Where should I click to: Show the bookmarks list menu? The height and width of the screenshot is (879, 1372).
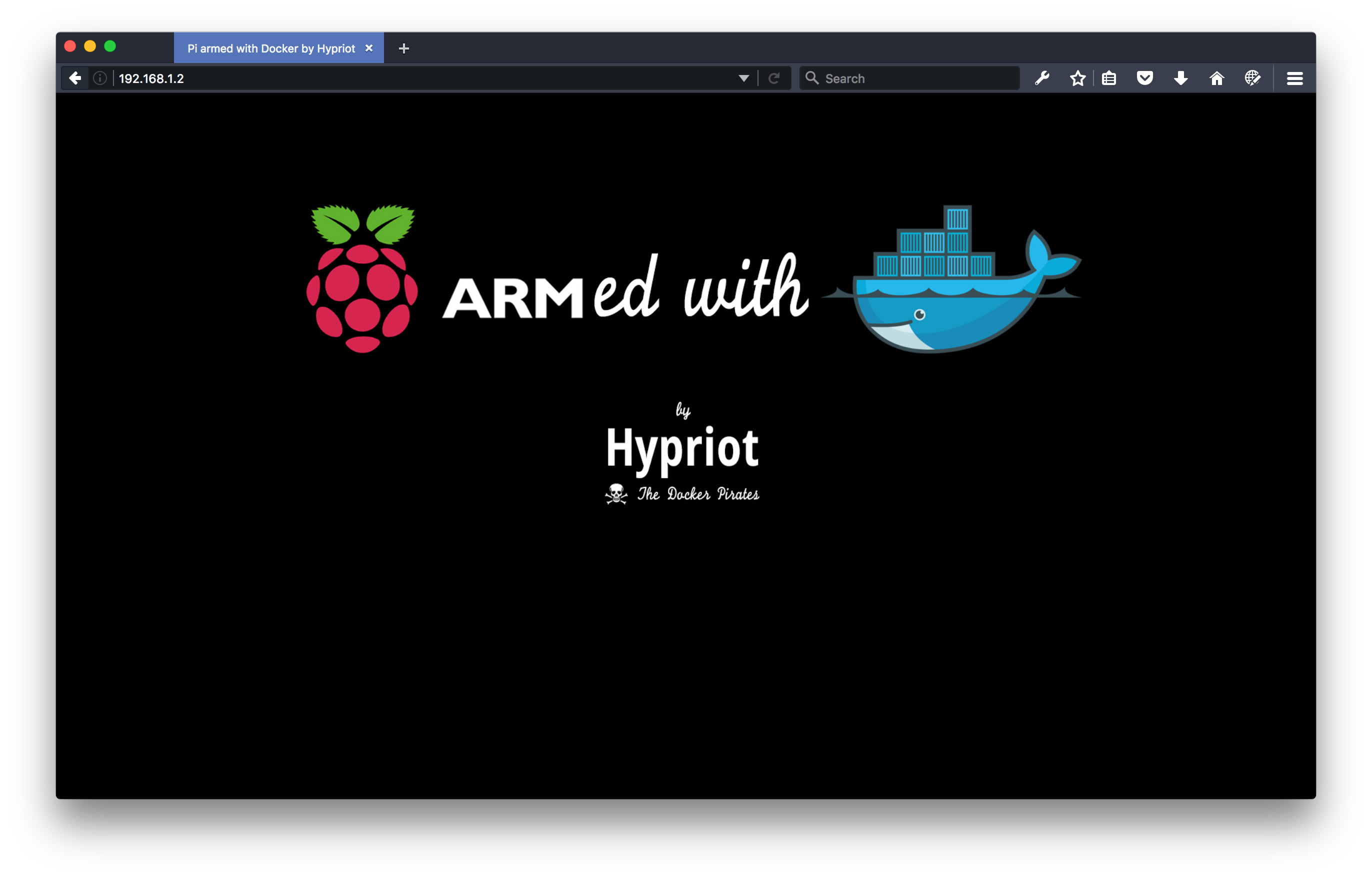click(x=1109, y=78)
